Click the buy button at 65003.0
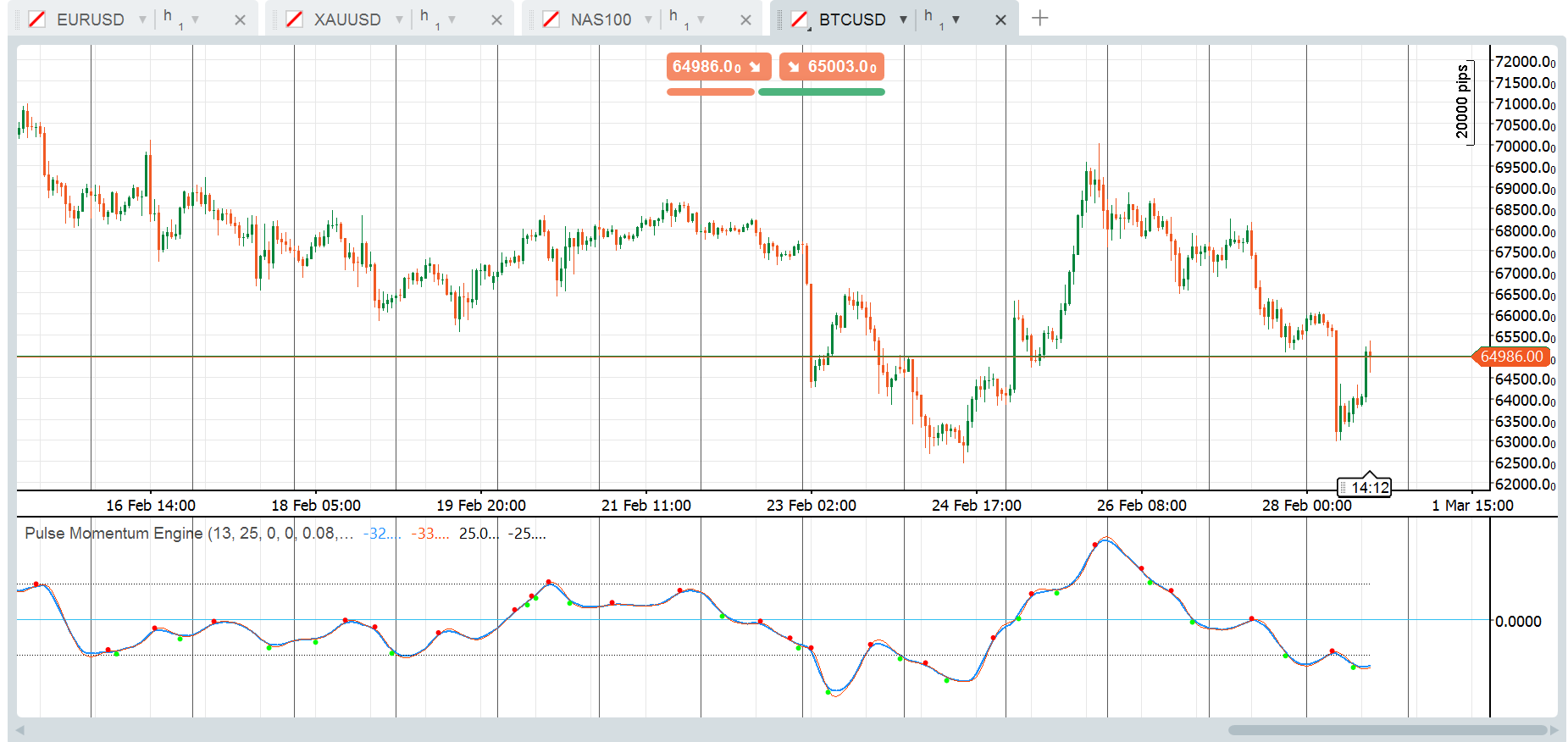The image size is (1568, 742). [x=832, y=67]
